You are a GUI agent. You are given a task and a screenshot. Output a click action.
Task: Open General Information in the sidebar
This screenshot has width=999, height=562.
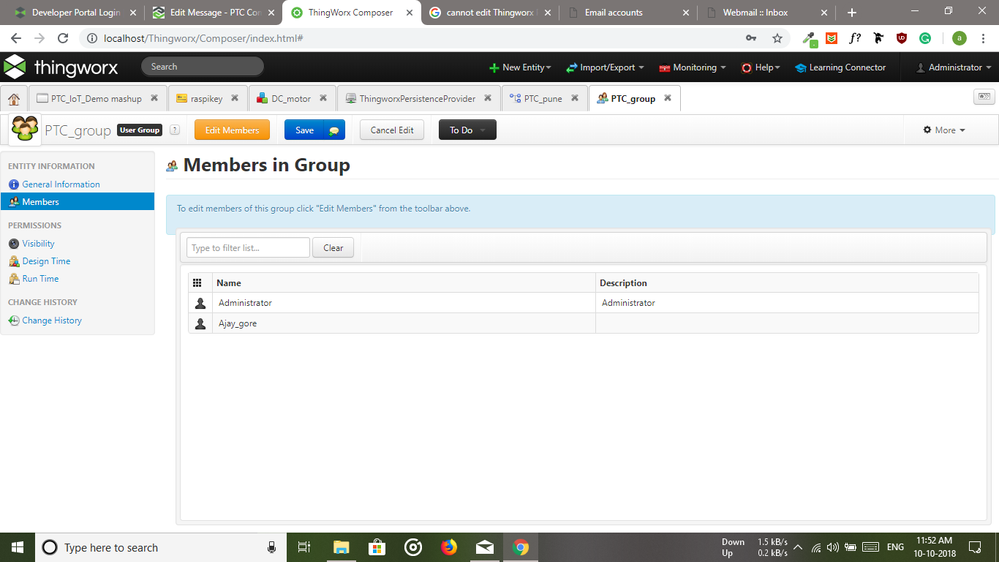[x=61, y=184]
